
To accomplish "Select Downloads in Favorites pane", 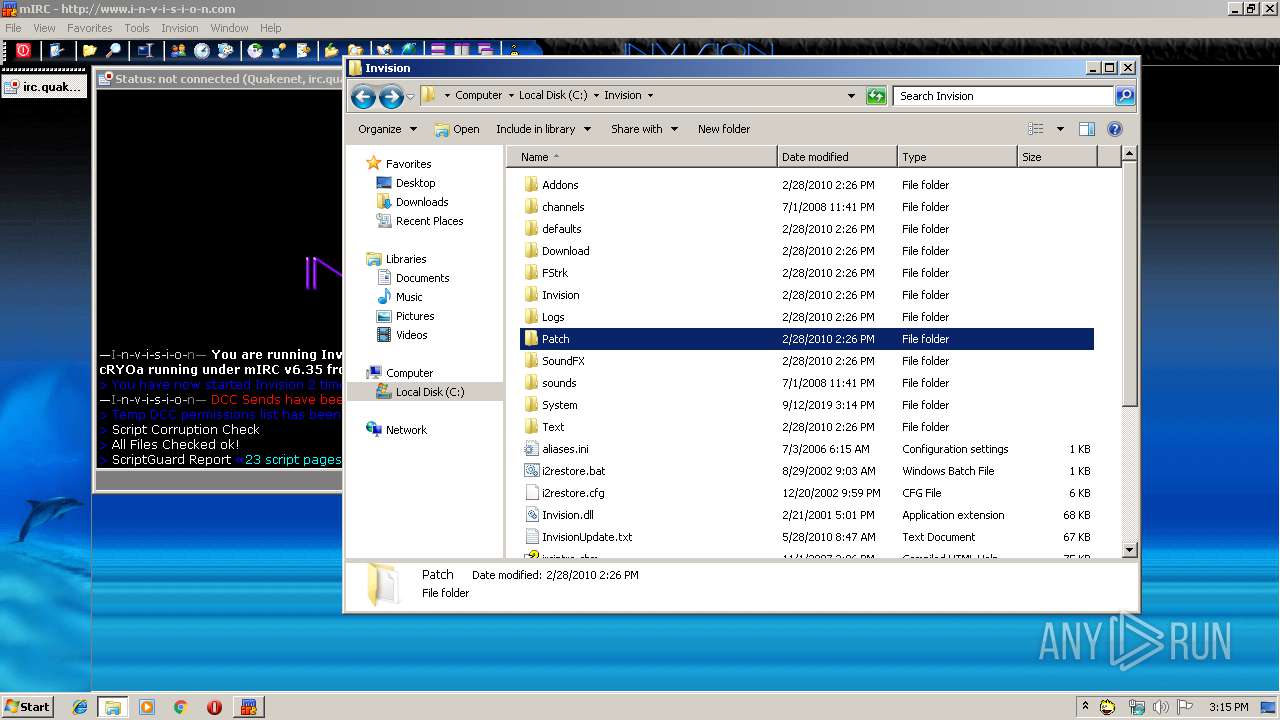I will coord(412,202).
